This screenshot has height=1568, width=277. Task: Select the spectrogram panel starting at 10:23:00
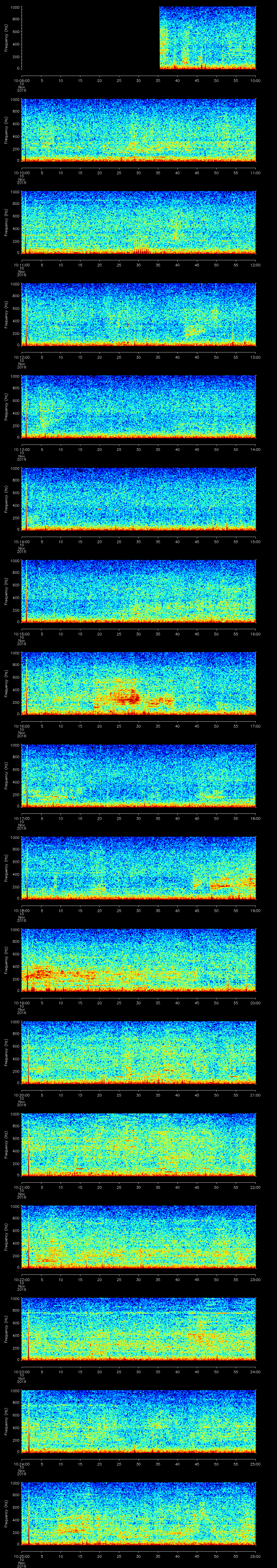139,1329
